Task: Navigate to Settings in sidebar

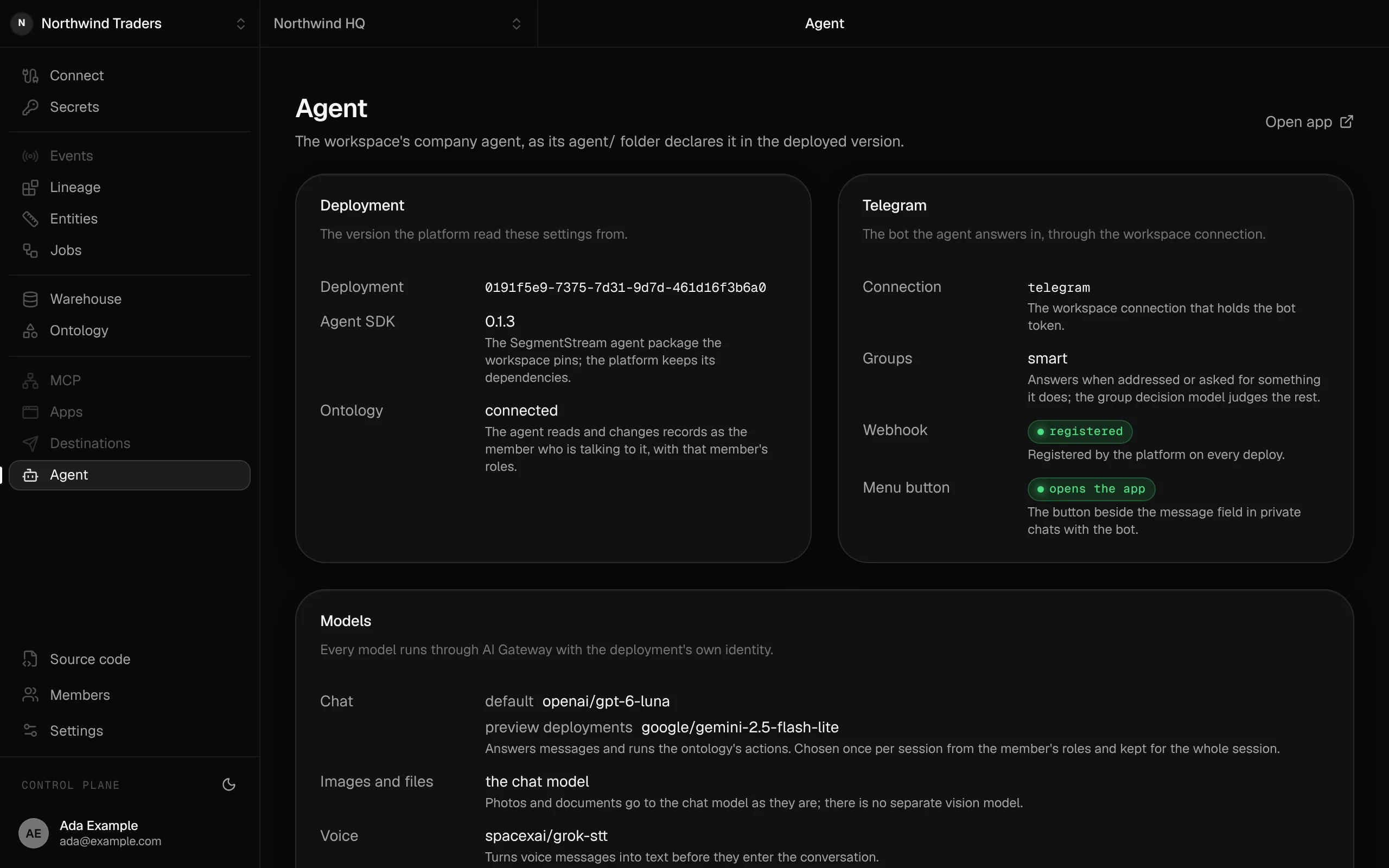Action: (x=130, y=730)
